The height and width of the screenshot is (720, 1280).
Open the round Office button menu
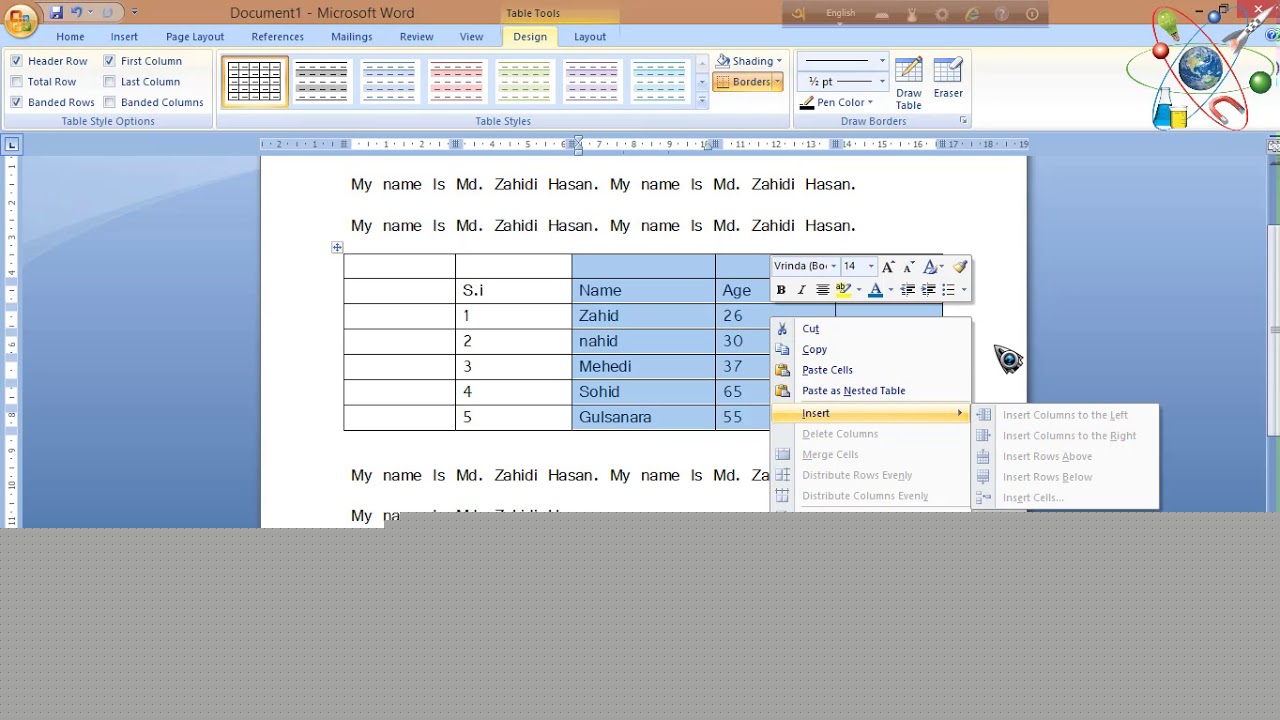click(19, 20)
